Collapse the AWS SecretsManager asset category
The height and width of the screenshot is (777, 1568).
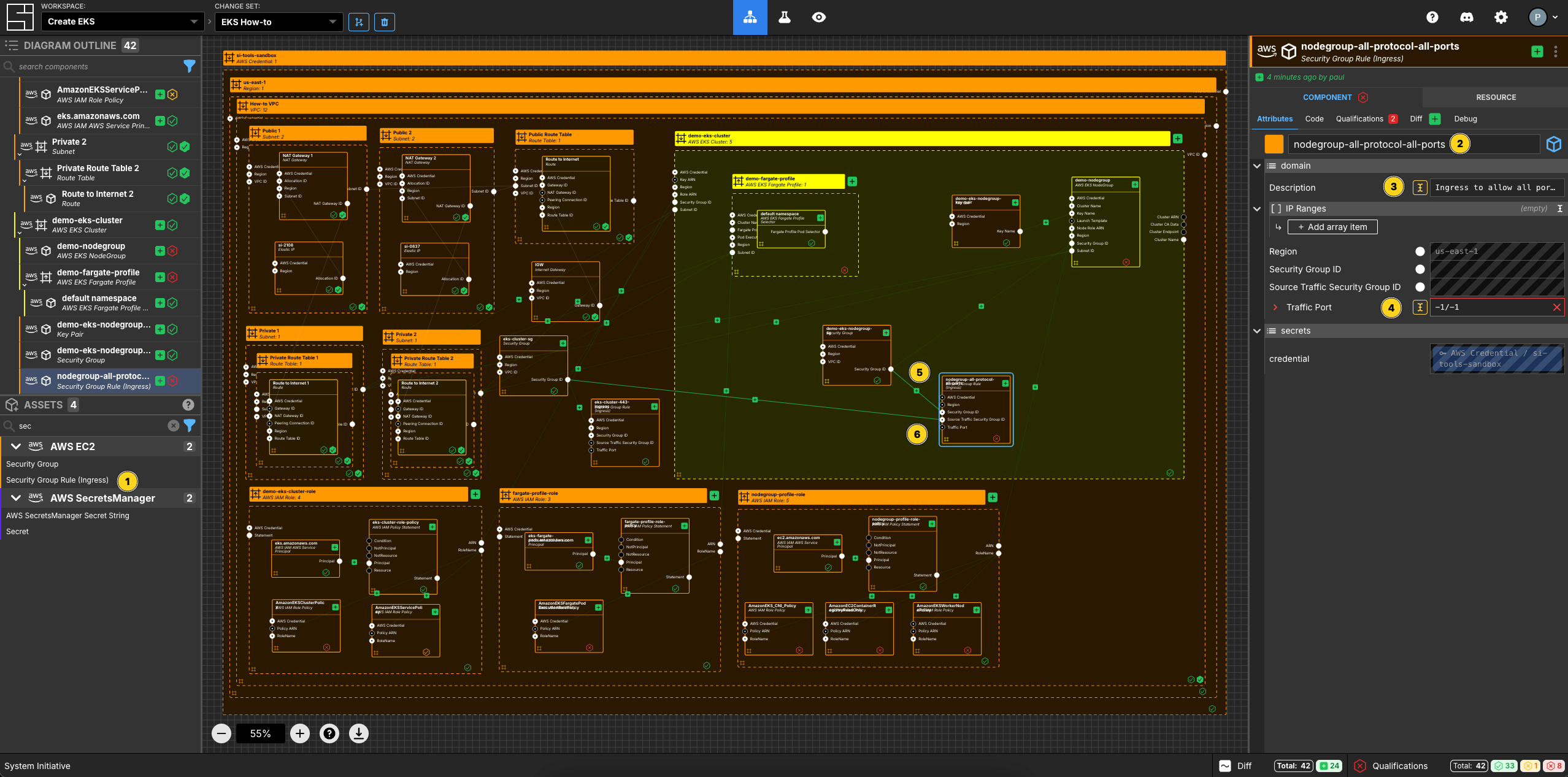coord(16,498)
